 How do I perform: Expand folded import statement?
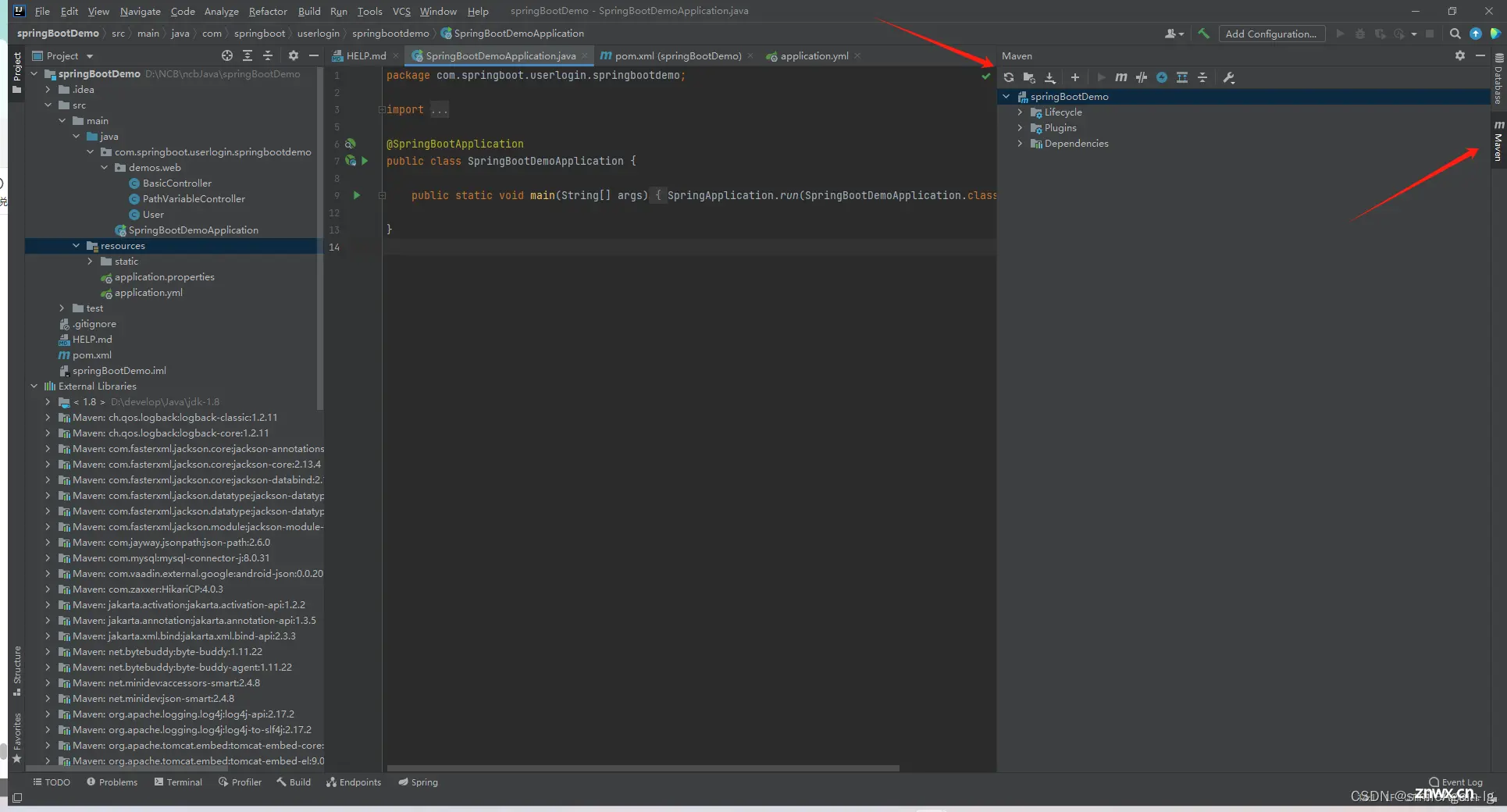[x=382, y=109]
